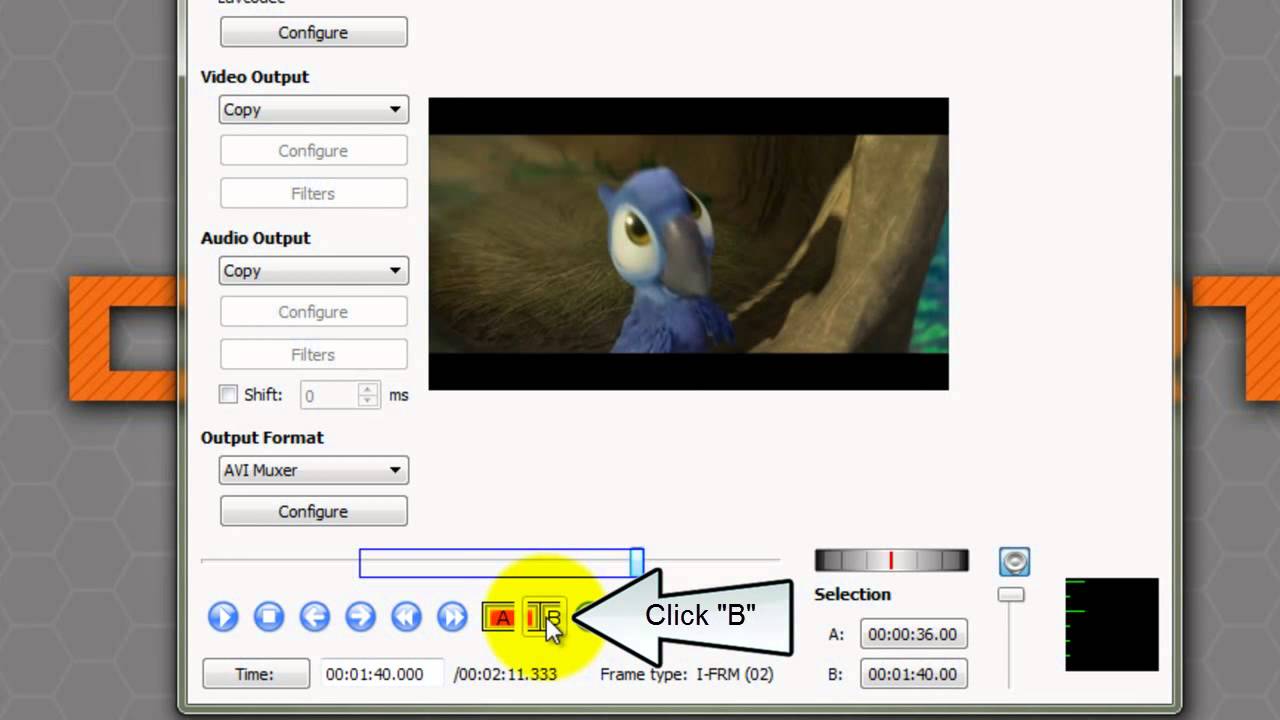
Task: Click the volume slider handle
Action: click(x=1011, y=595)
